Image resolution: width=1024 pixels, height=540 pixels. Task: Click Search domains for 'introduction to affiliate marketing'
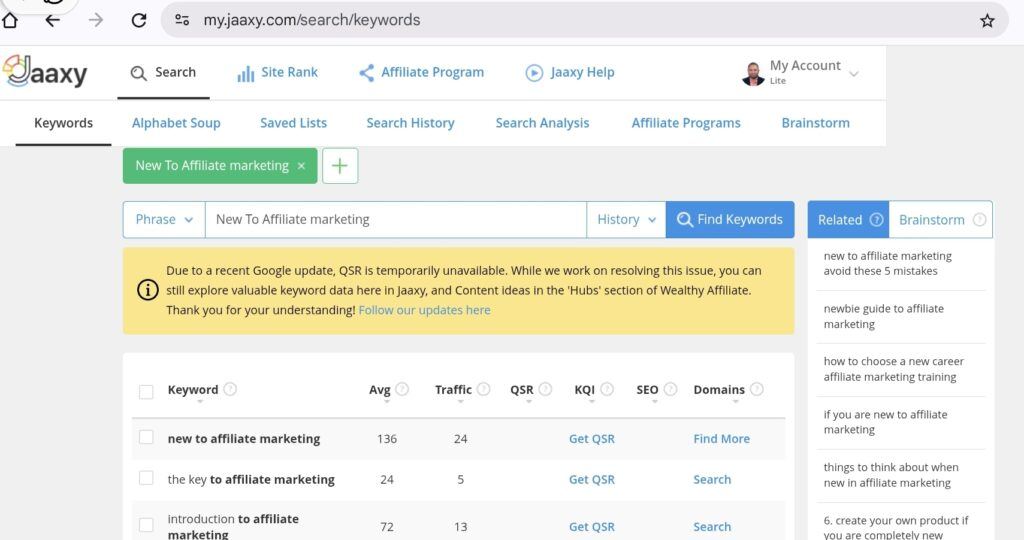712,527
